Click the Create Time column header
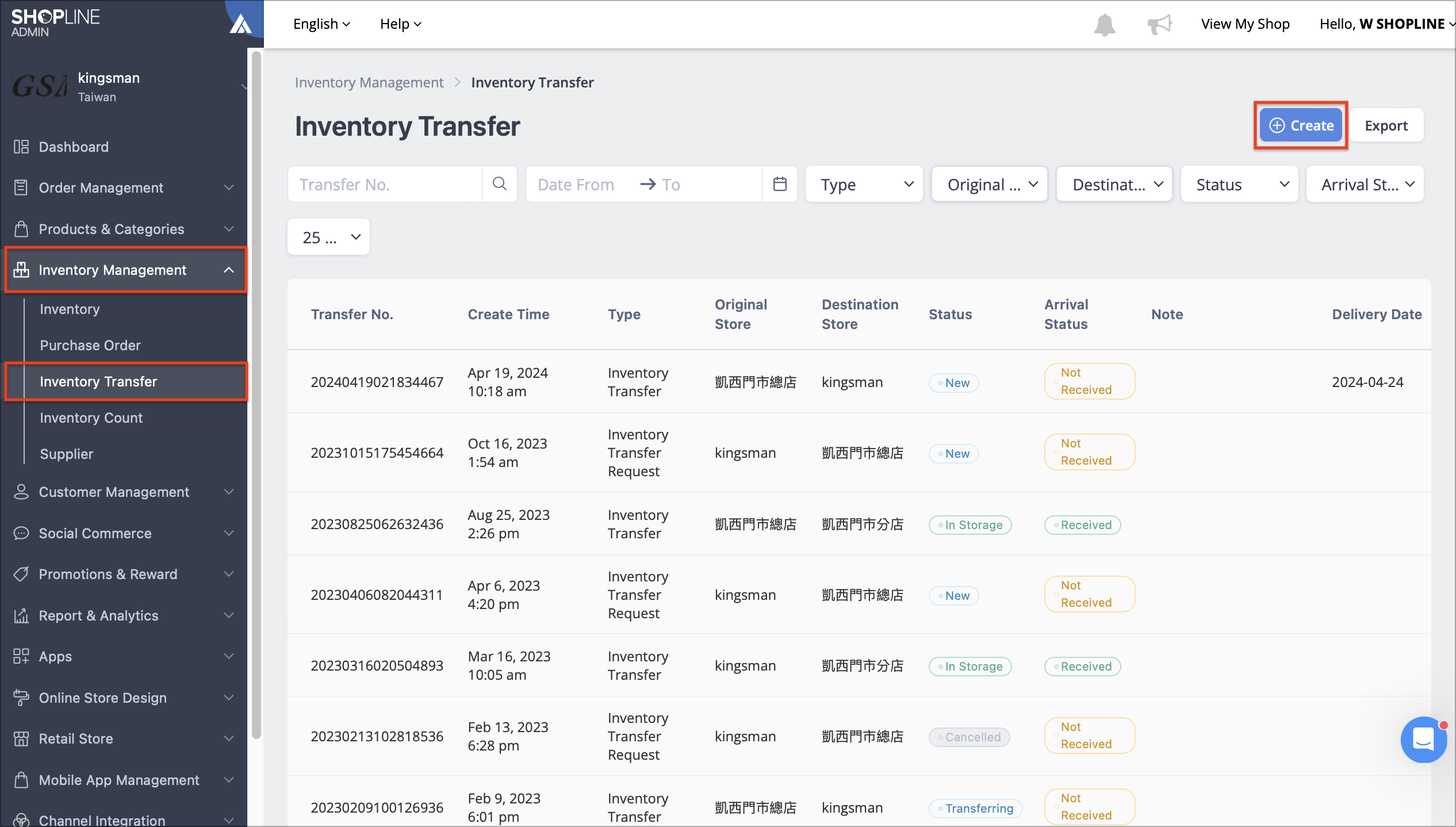This screenshot has height=827, width=1456. pyautogui.click(x=508, y=314)
